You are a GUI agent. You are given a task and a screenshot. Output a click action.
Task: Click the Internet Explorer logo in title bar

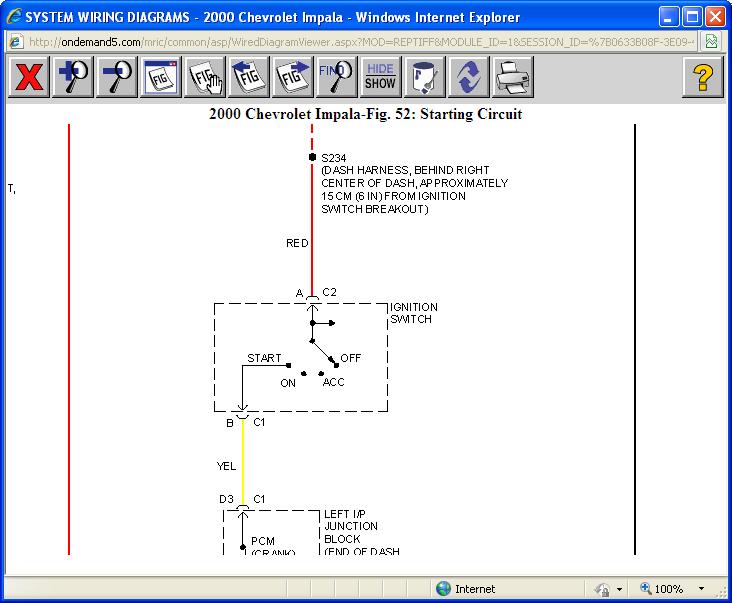click(14, 17)
